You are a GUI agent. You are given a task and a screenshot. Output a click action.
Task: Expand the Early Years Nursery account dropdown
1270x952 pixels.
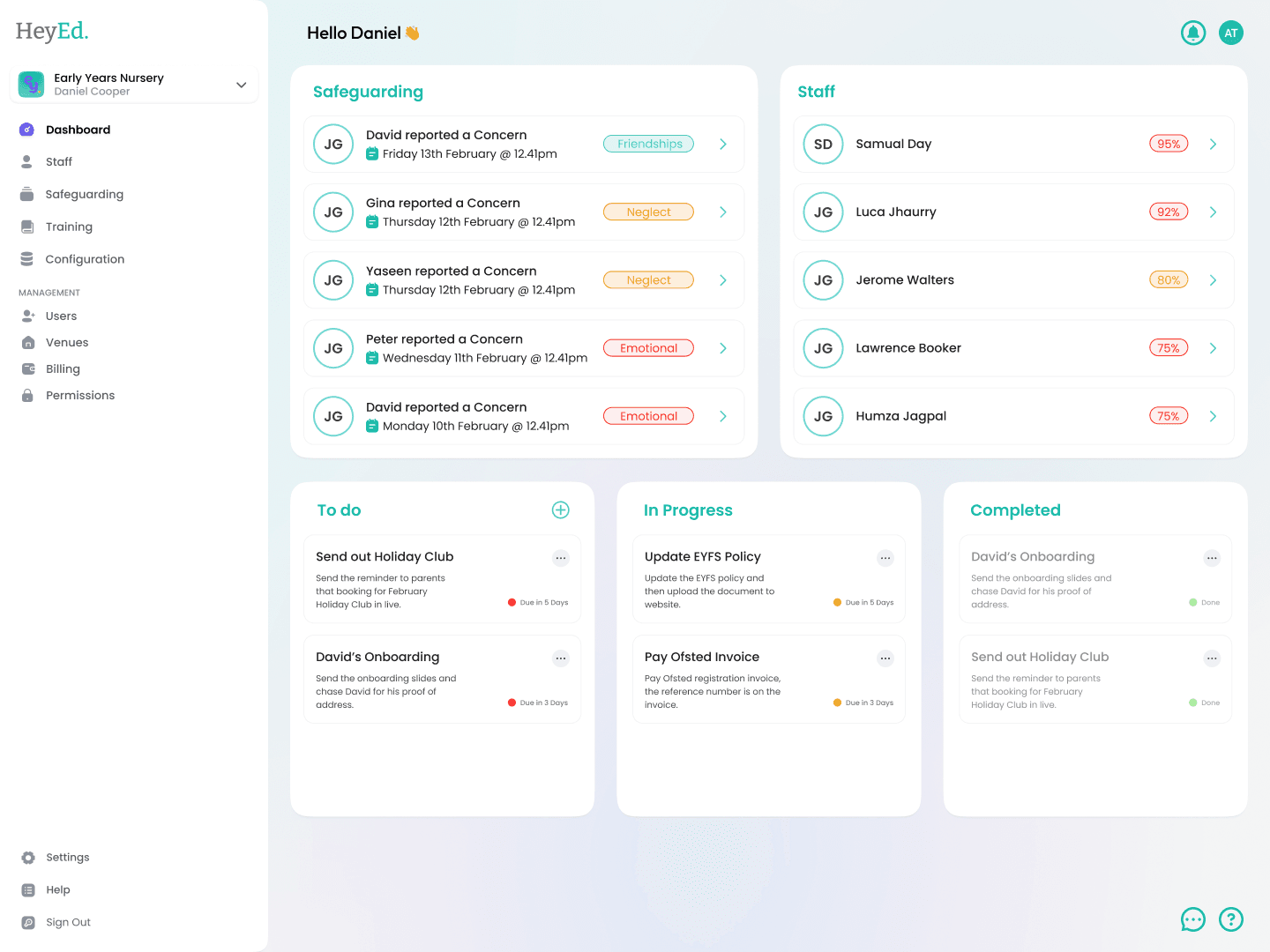241,85
